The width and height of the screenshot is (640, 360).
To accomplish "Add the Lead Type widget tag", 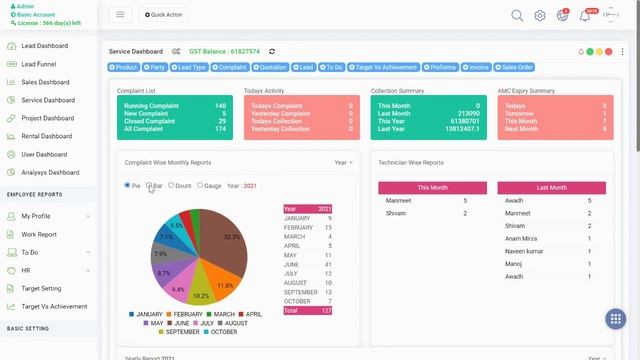I will coord(189,67).
